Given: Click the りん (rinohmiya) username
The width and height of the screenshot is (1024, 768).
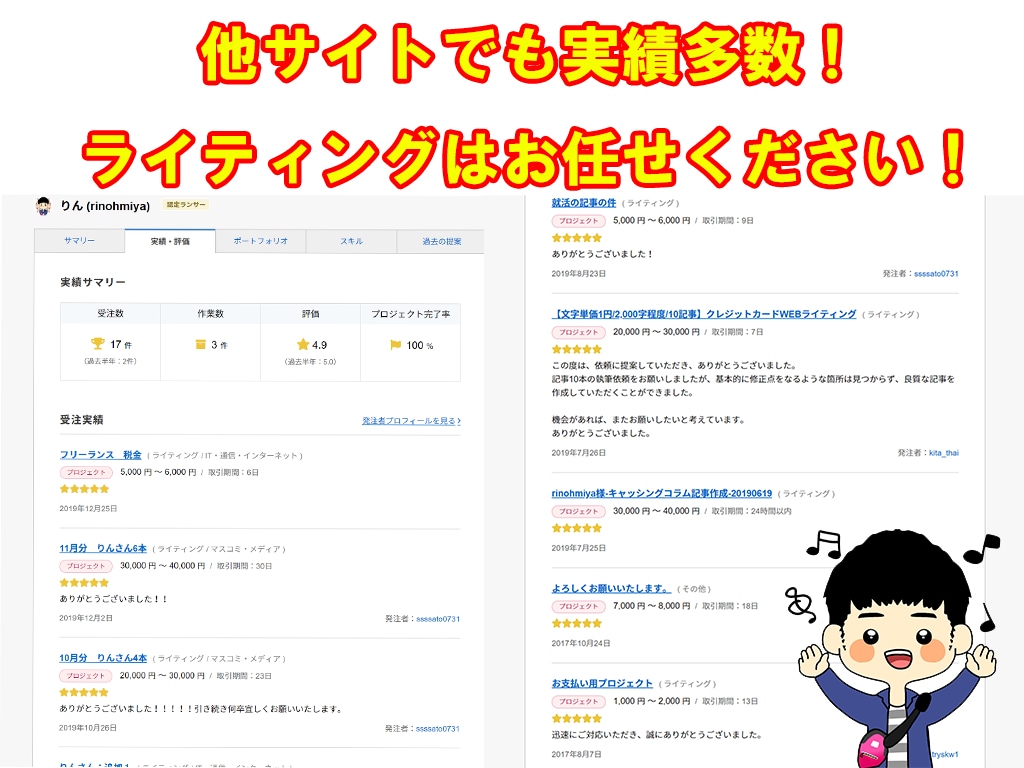Looking at the screenshot, I should pyautogui.click(x=105, y=206).
